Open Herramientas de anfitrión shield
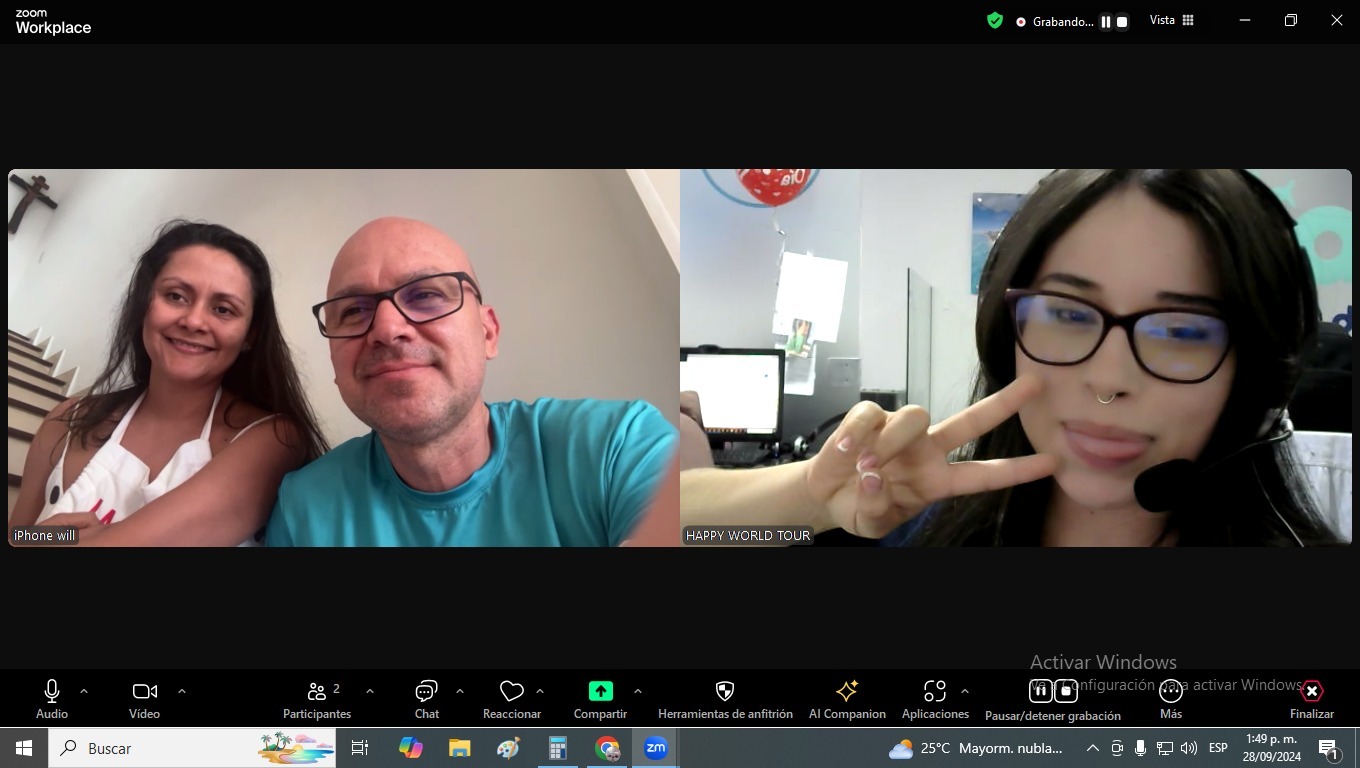Screen dimensions: 1360x768 point(725,699)
